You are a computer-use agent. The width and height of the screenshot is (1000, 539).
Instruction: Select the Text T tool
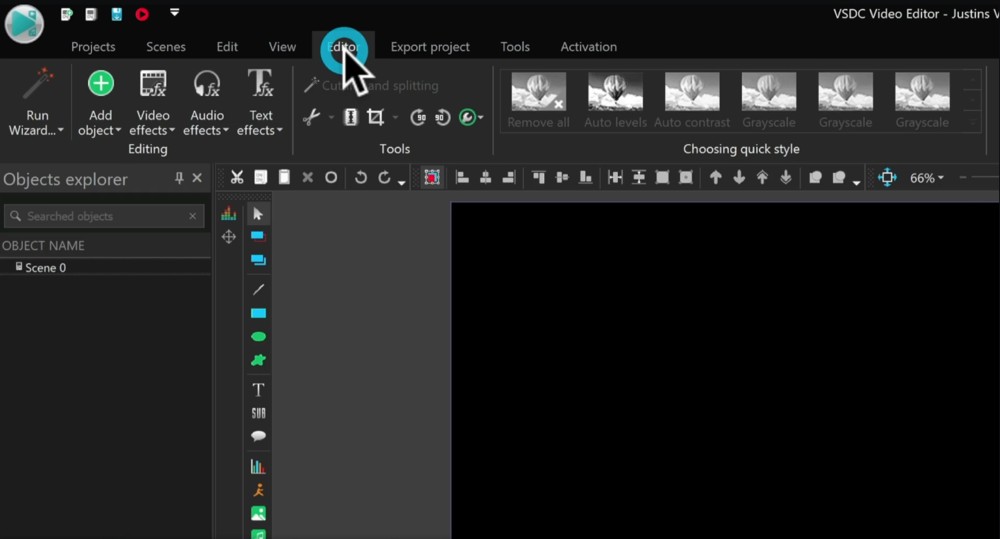point(258,389)
